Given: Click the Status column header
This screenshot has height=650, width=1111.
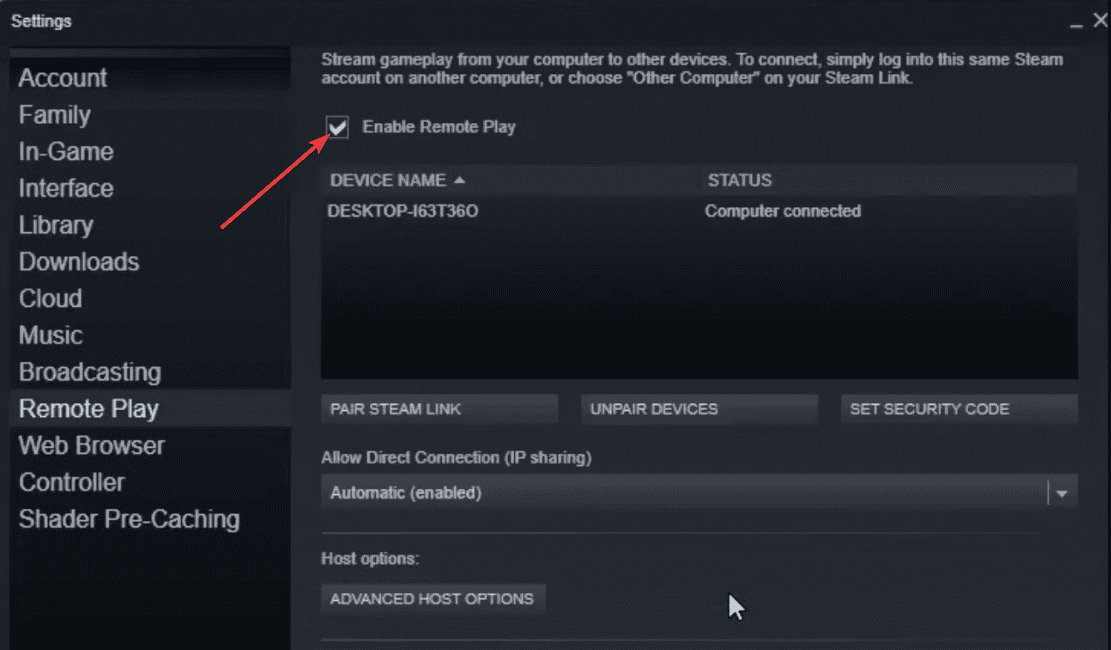Looking at the screenshot, I should (x=739, y=181).
